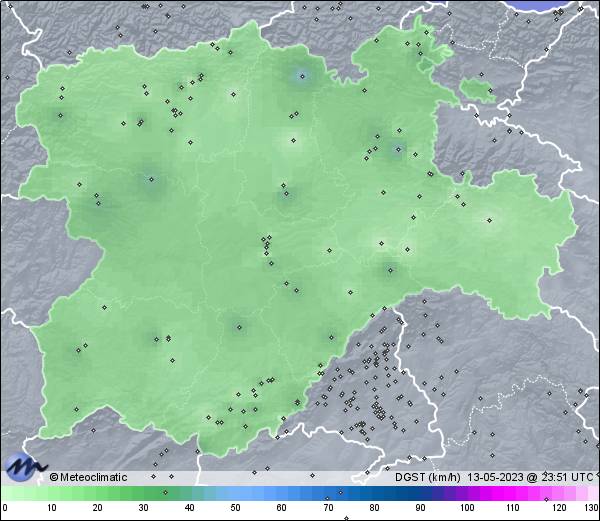Pick the light blue swatch above 50
This screenshot has width=600, height=521.
click(x=235, y=493)
